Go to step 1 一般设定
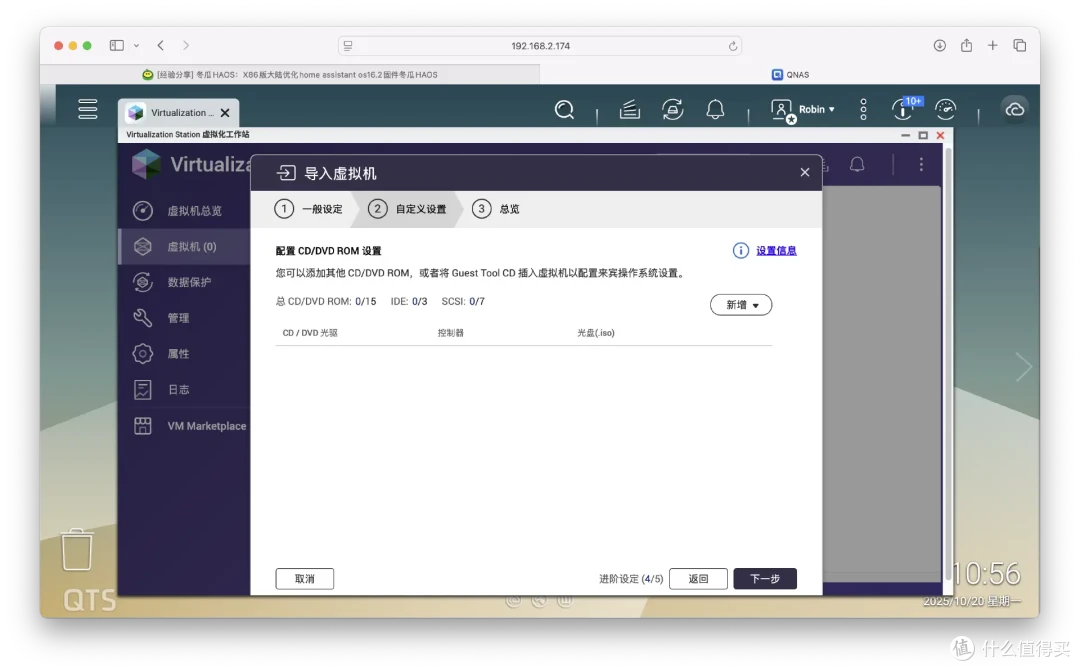Viewport: 1080px width, 671px height. (309, 209)
